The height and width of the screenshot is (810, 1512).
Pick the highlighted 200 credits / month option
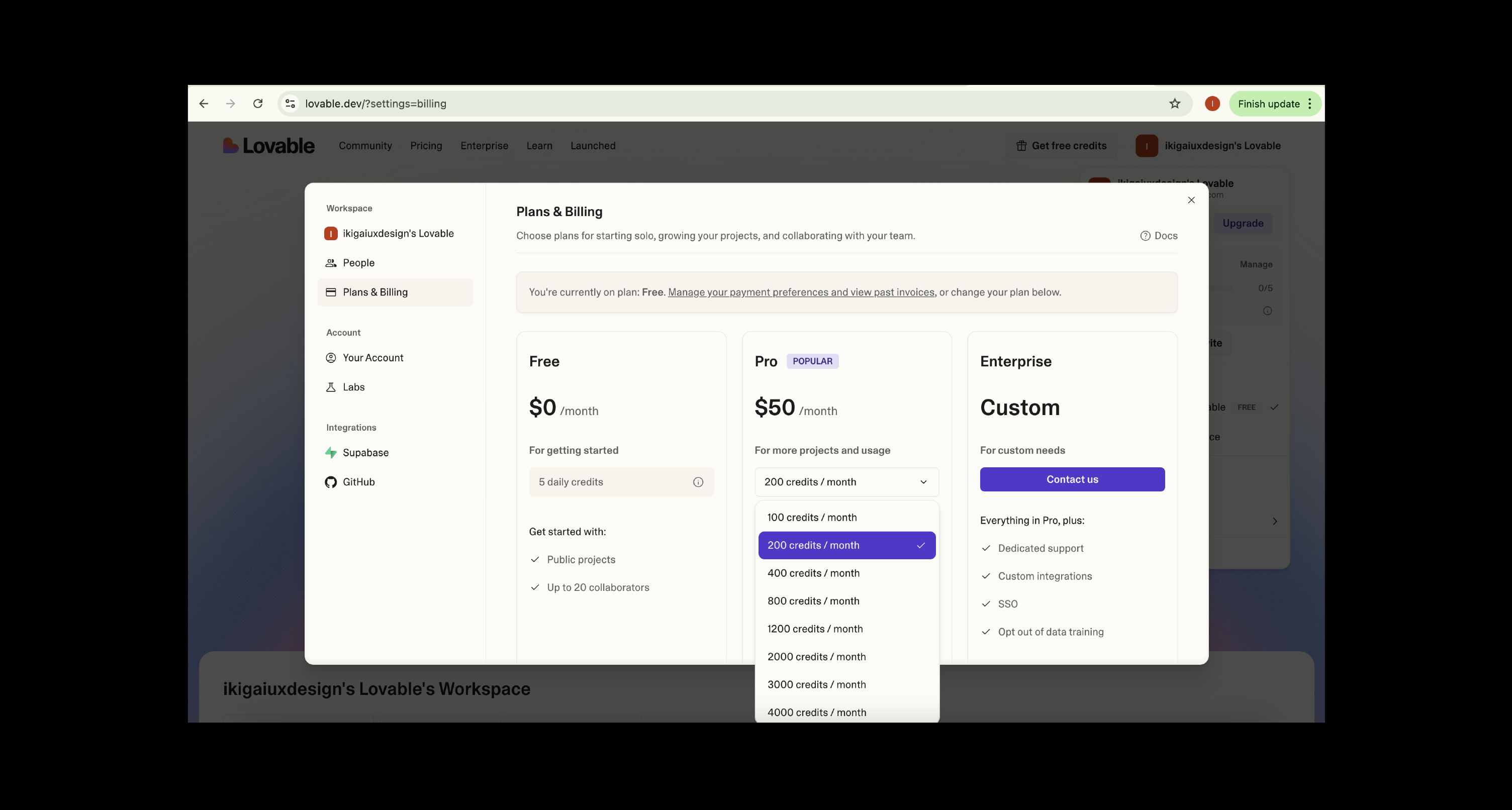point(846,545)
